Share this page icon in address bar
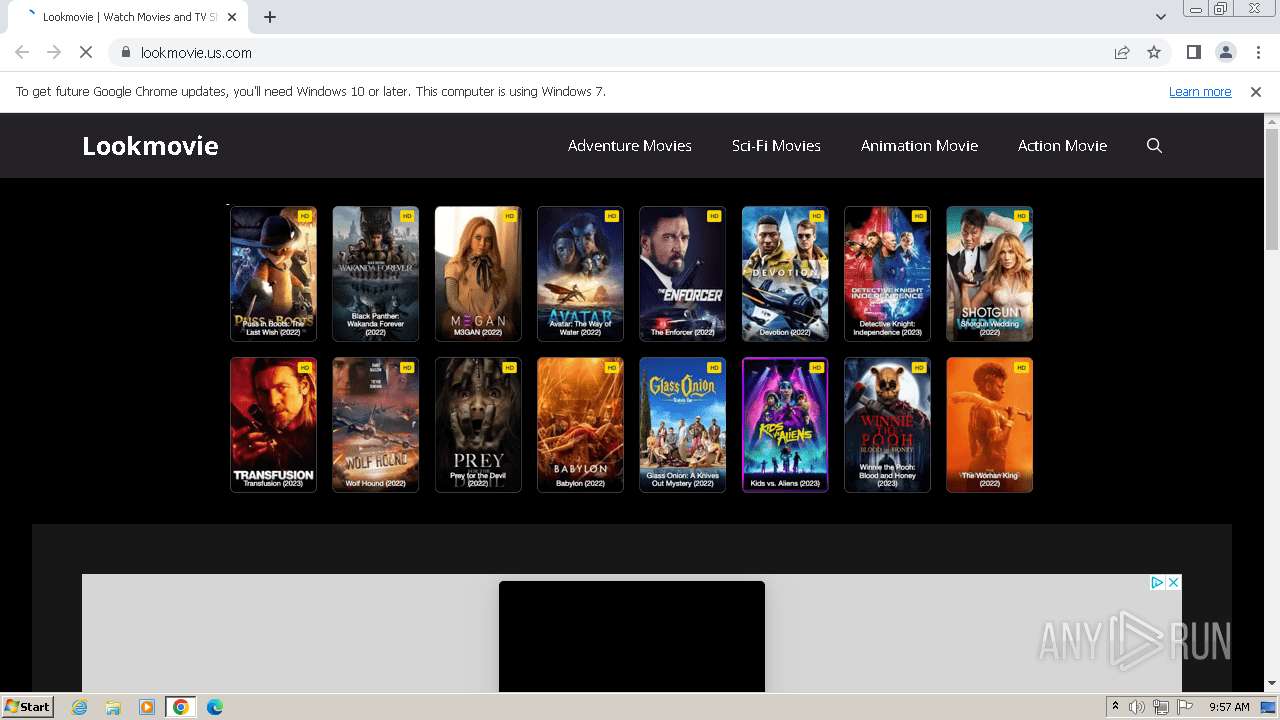The height and width of the screenshot is (720, 1280). click(1122, 52)
